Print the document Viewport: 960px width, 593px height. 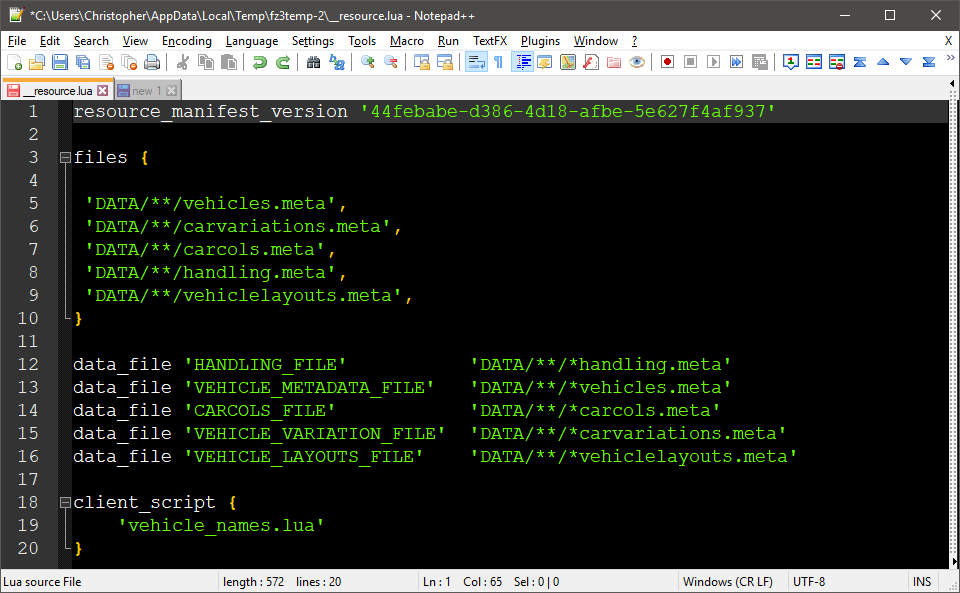click(152, 62)
